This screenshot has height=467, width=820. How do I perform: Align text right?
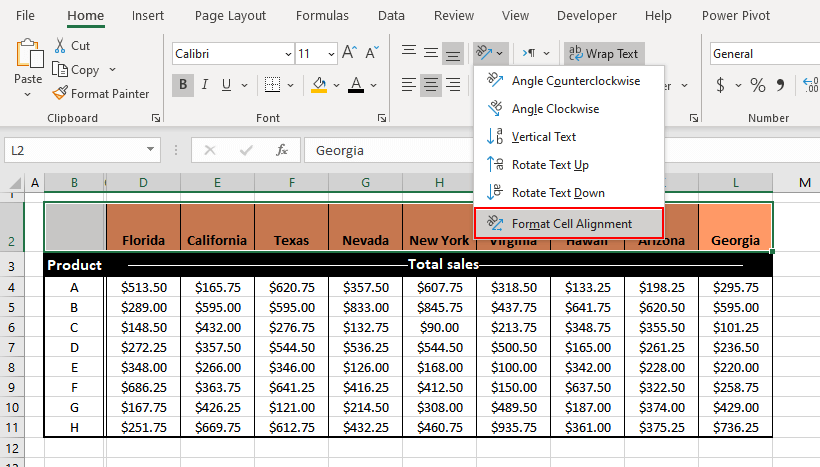[x=453, y=85]
